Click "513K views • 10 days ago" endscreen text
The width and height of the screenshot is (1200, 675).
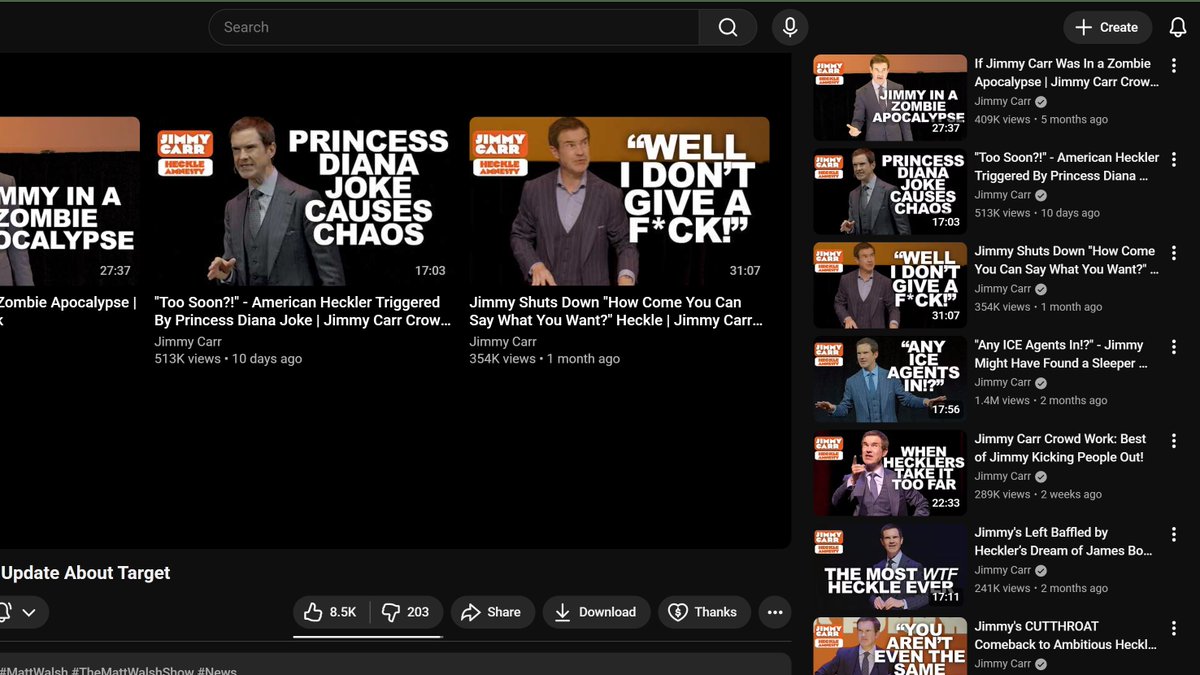point(228,358)
